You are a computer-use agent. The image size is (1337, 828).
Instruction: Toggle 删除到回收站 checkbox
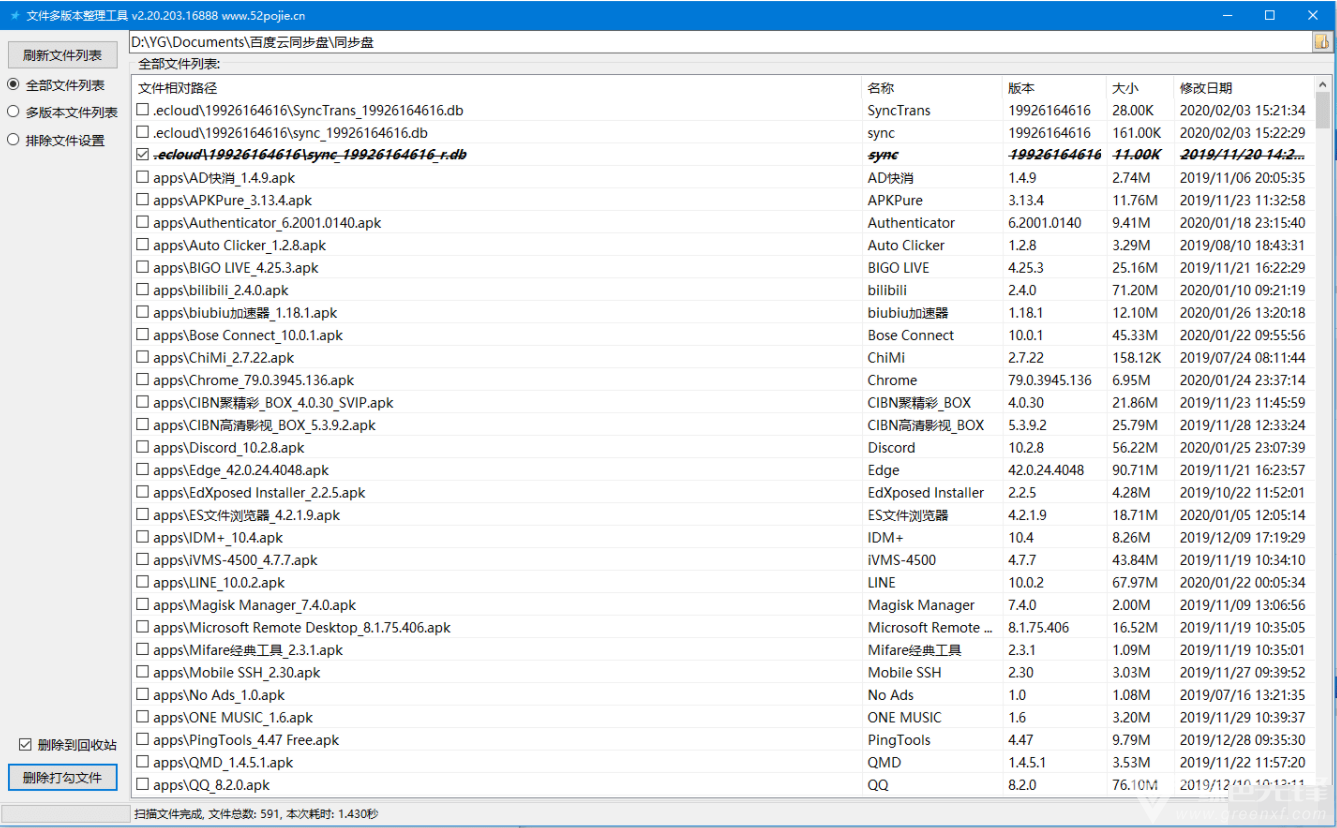[26, 745]
